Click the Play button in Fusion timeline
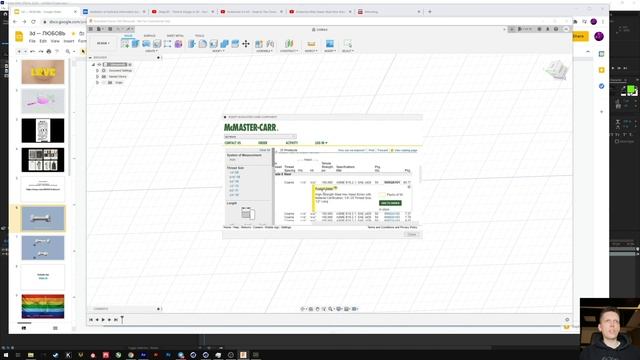Screen dimensions: 640x360 tap(103, 320)
